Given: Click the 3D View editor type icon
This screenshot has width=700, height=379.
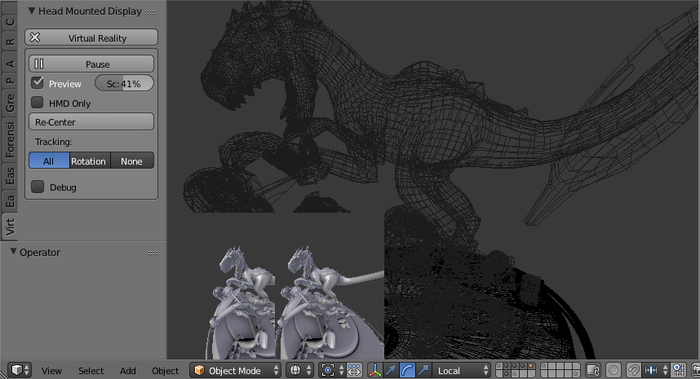Looking at the screenshot, I should 19,370.
